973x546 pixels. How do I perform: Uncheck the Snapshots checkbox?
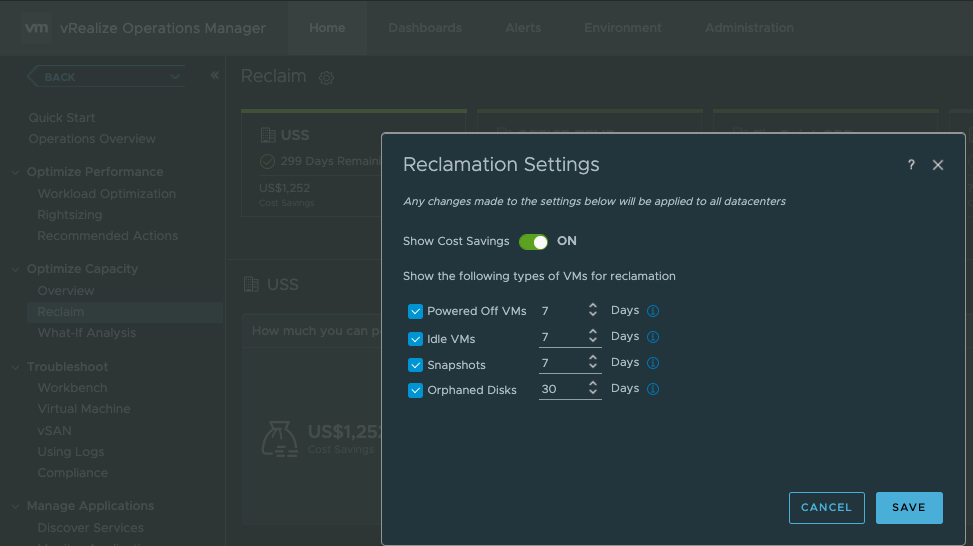tap(415, 365)
